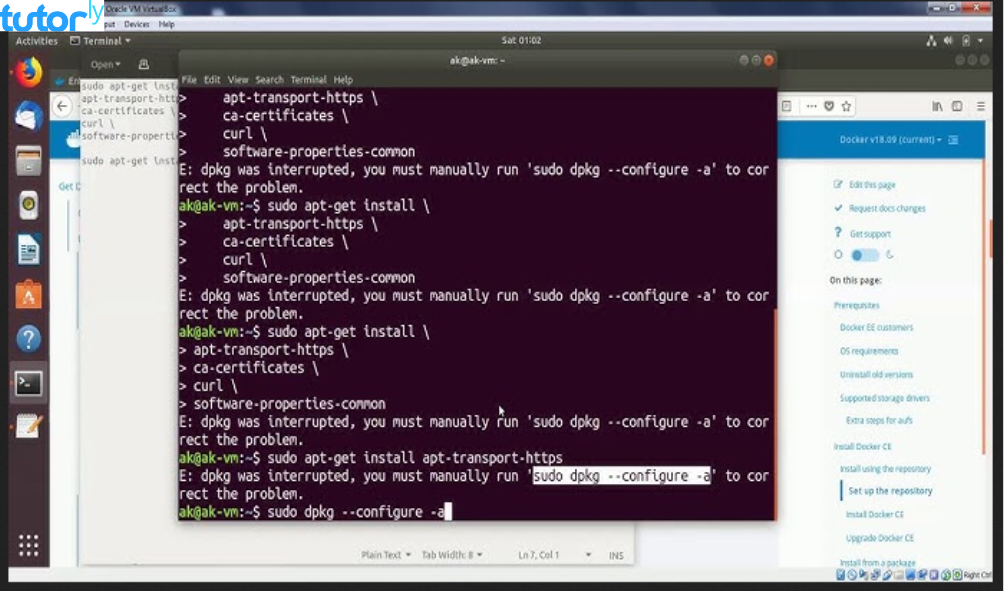The image size is (1004, 591).
Task: Open Firefox page actions three dots
Action: (x=811, y=106)
